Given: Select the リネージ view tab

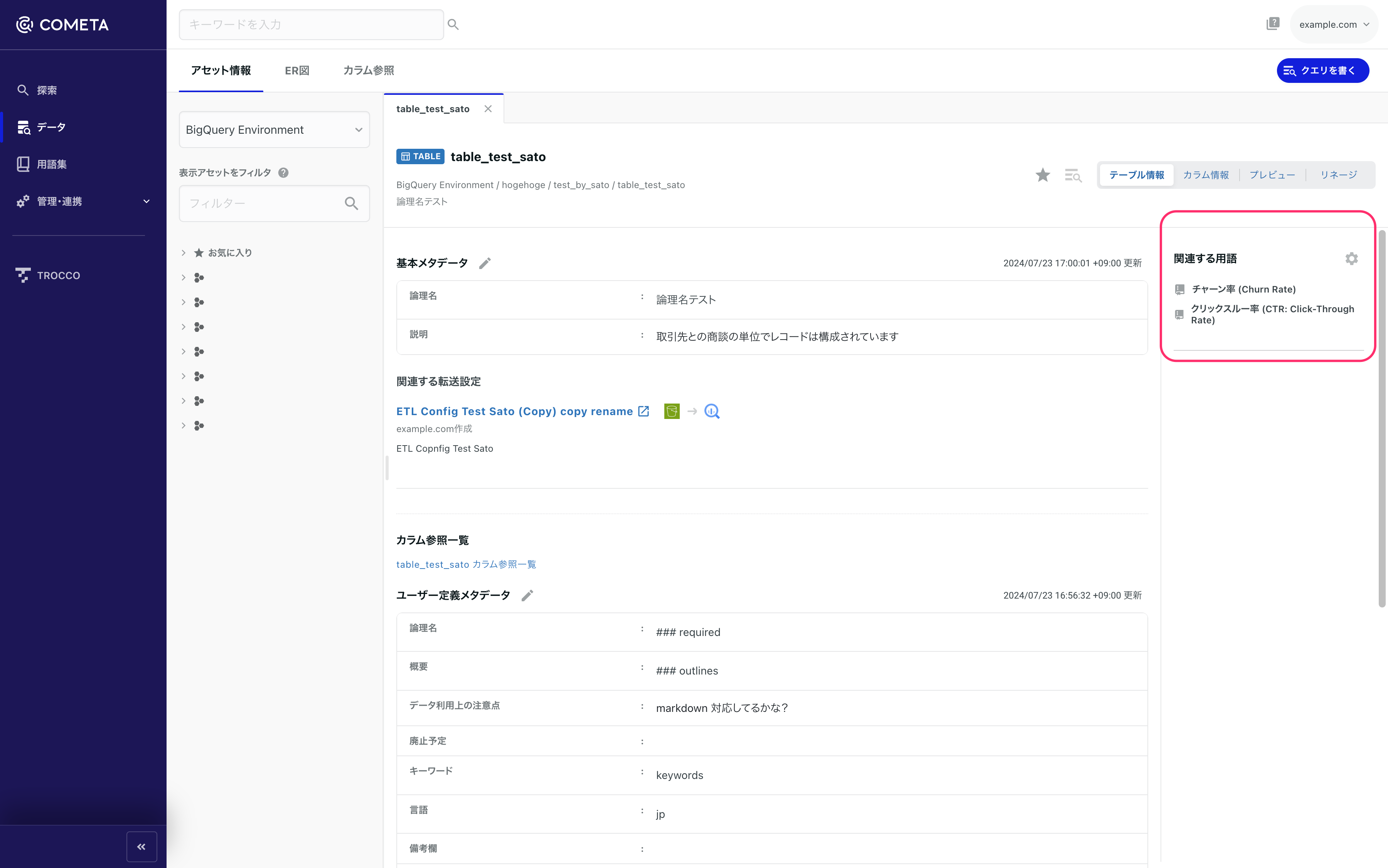Looking at the screenshot, I should click(x=1339, y=175).
